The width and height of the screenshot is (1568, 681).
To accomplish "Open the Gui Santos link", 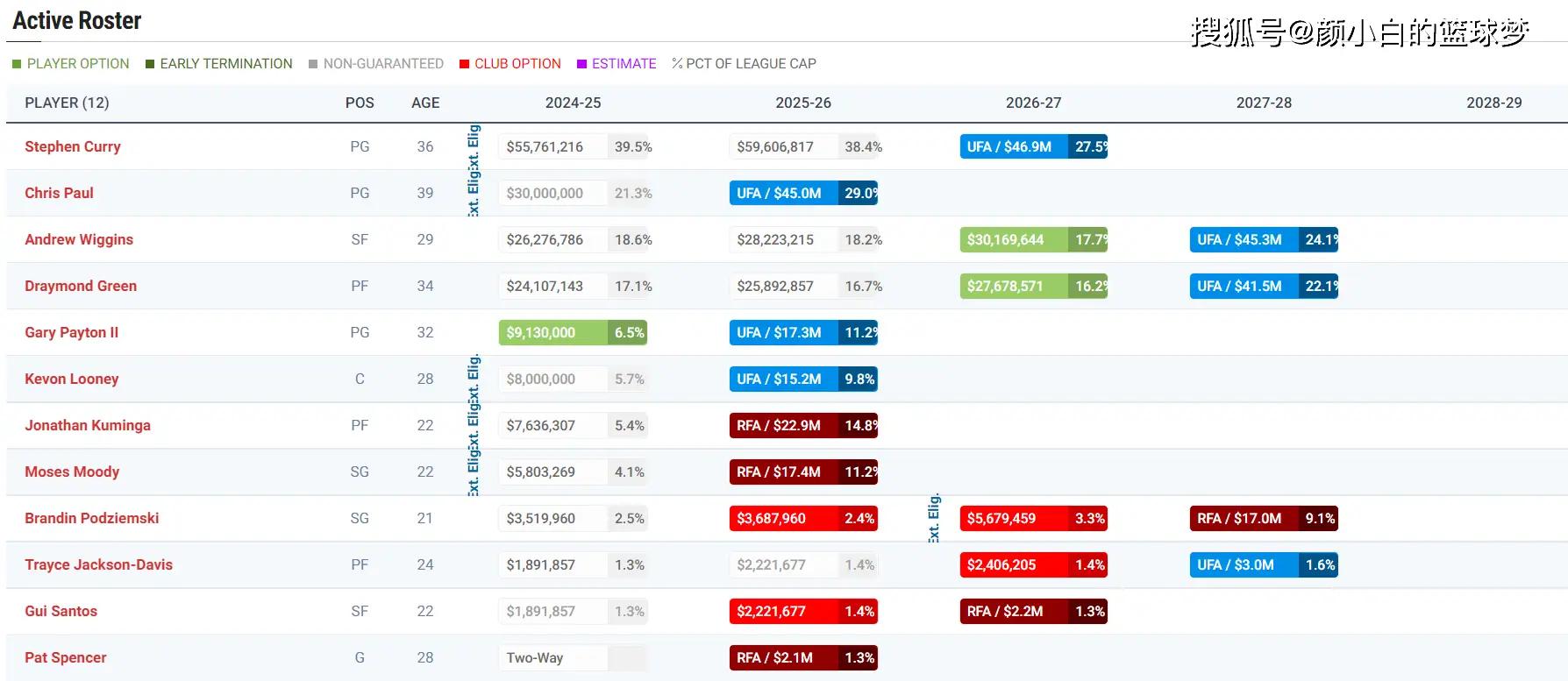I will pyautogui.click(x=61, y=611).
